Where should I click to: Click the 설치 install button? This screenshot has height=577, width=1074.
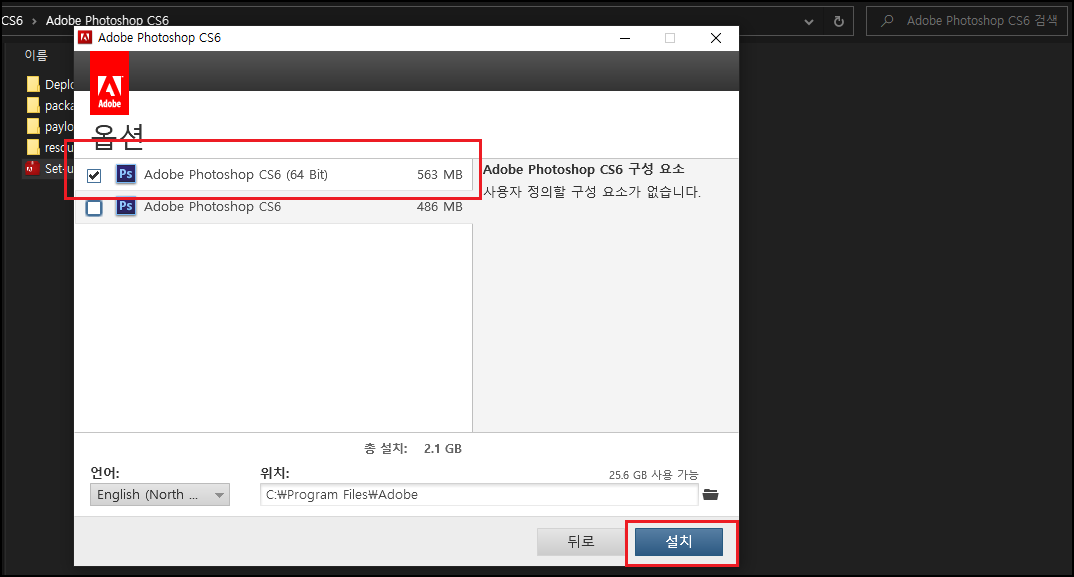[679, 542]
